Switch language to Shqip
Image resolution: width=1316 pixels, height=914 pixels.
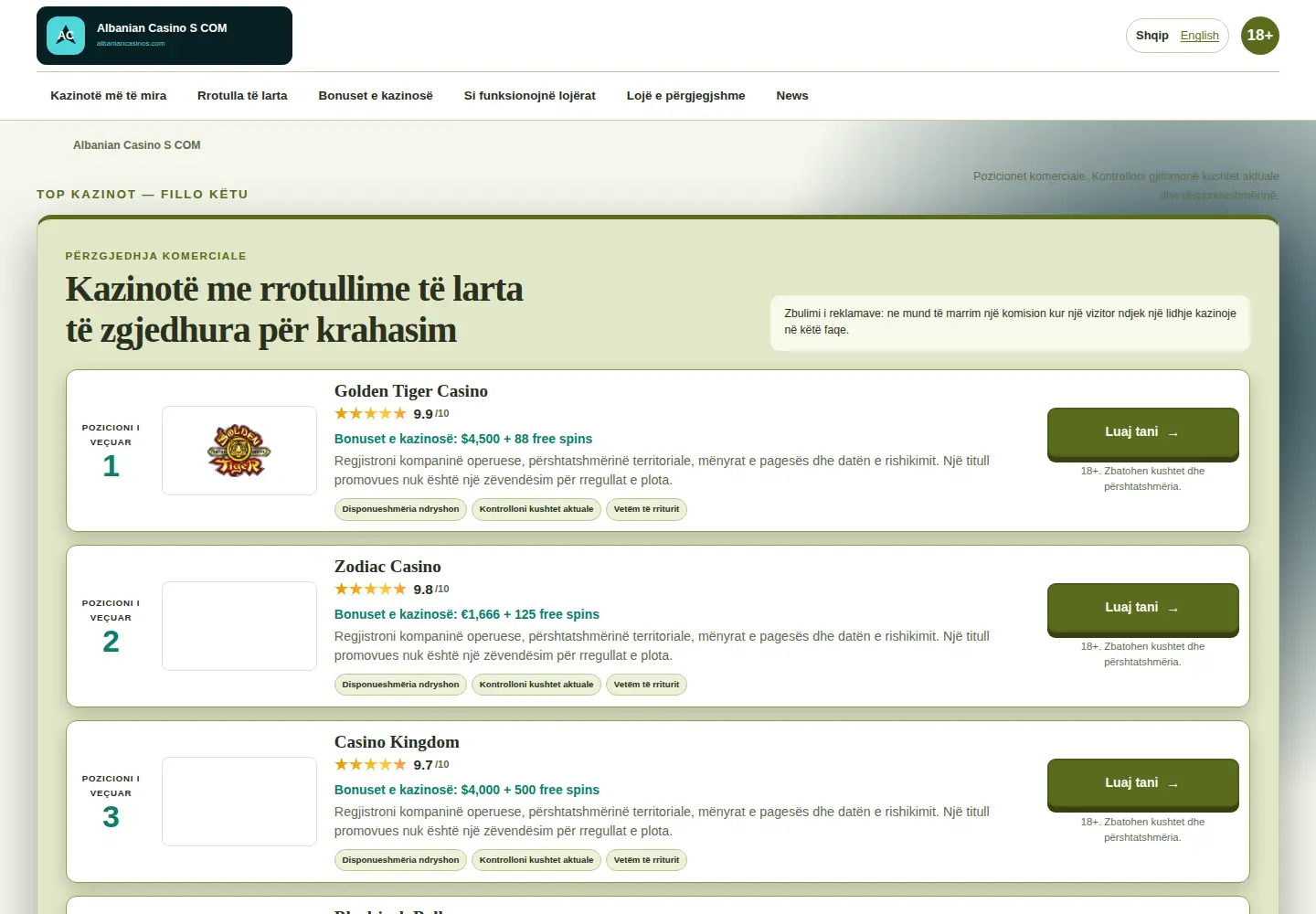pos(1152,36)
